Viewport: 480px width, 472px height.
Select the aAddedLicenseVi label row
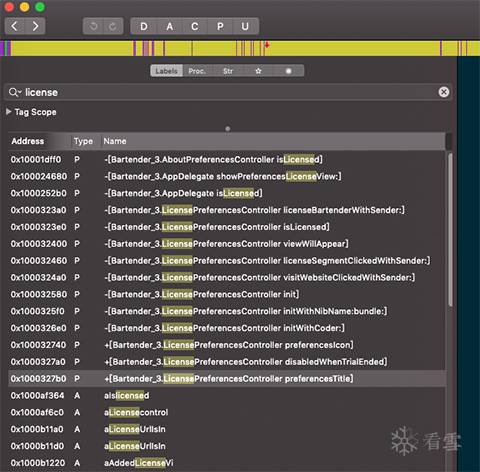[227, 463]
